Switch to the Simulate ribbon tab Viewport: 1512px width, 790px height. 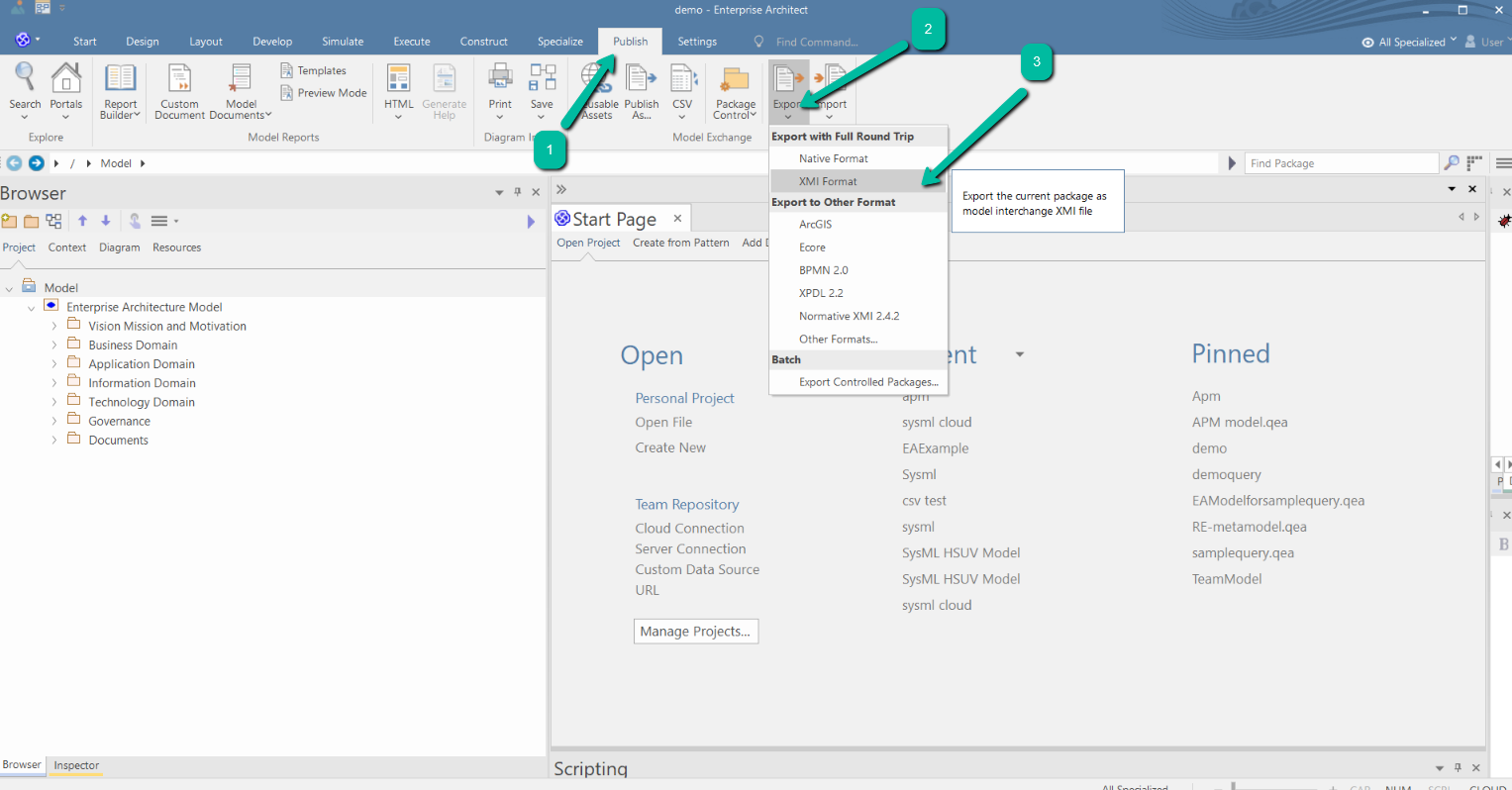pos(343,42)
